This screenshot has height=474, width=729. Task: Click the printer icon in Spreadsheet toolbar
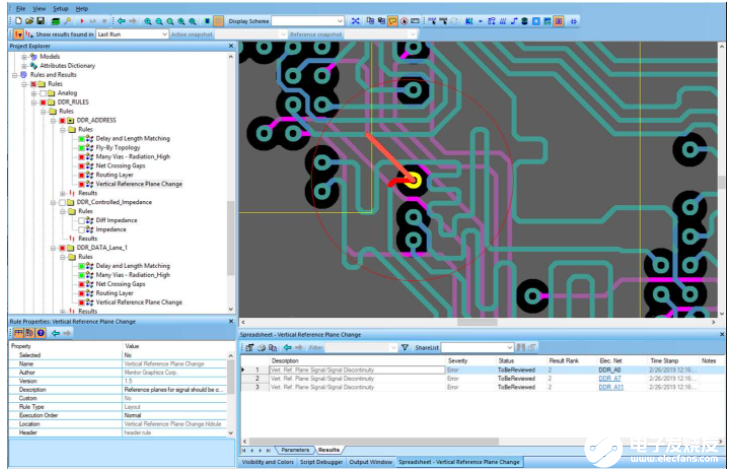coord(261,347)
